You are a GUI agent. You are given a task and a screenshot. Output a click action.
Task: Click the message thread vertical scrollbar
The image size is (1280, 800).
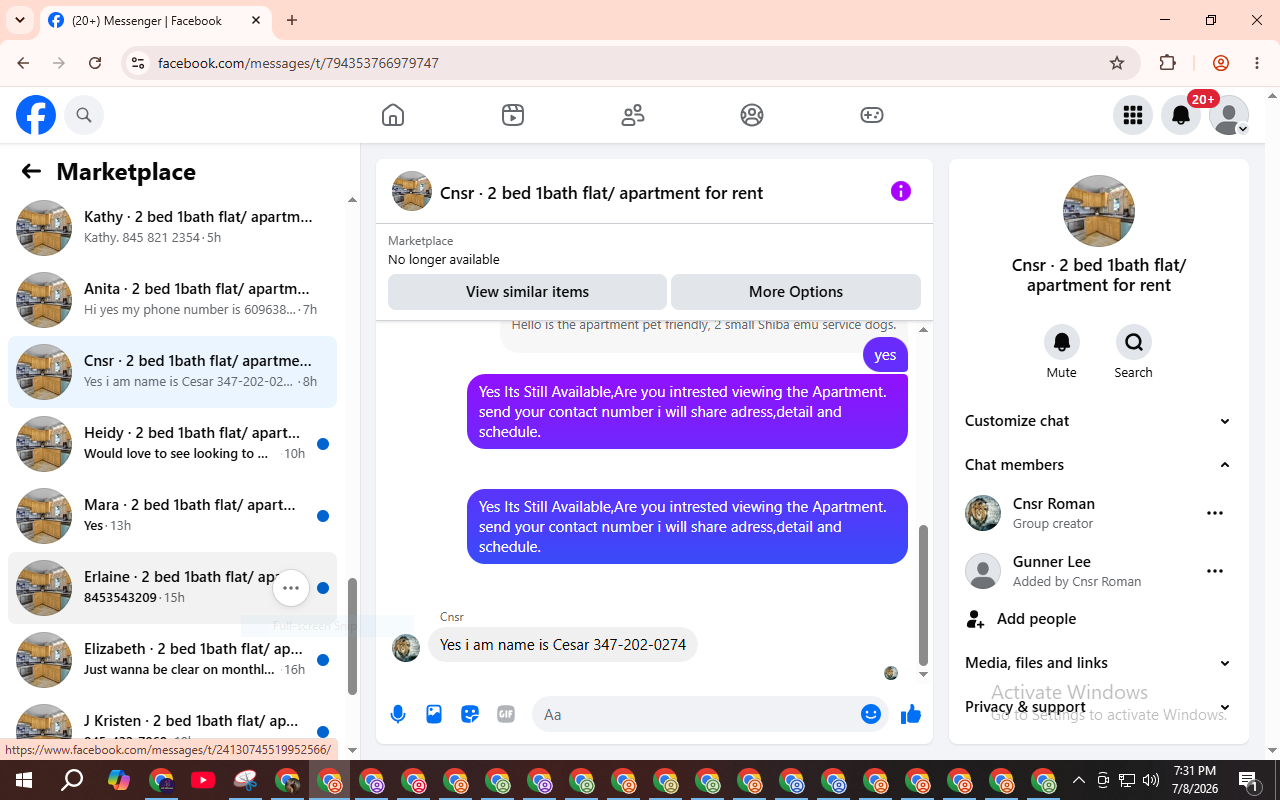click(x=923, y=596)
